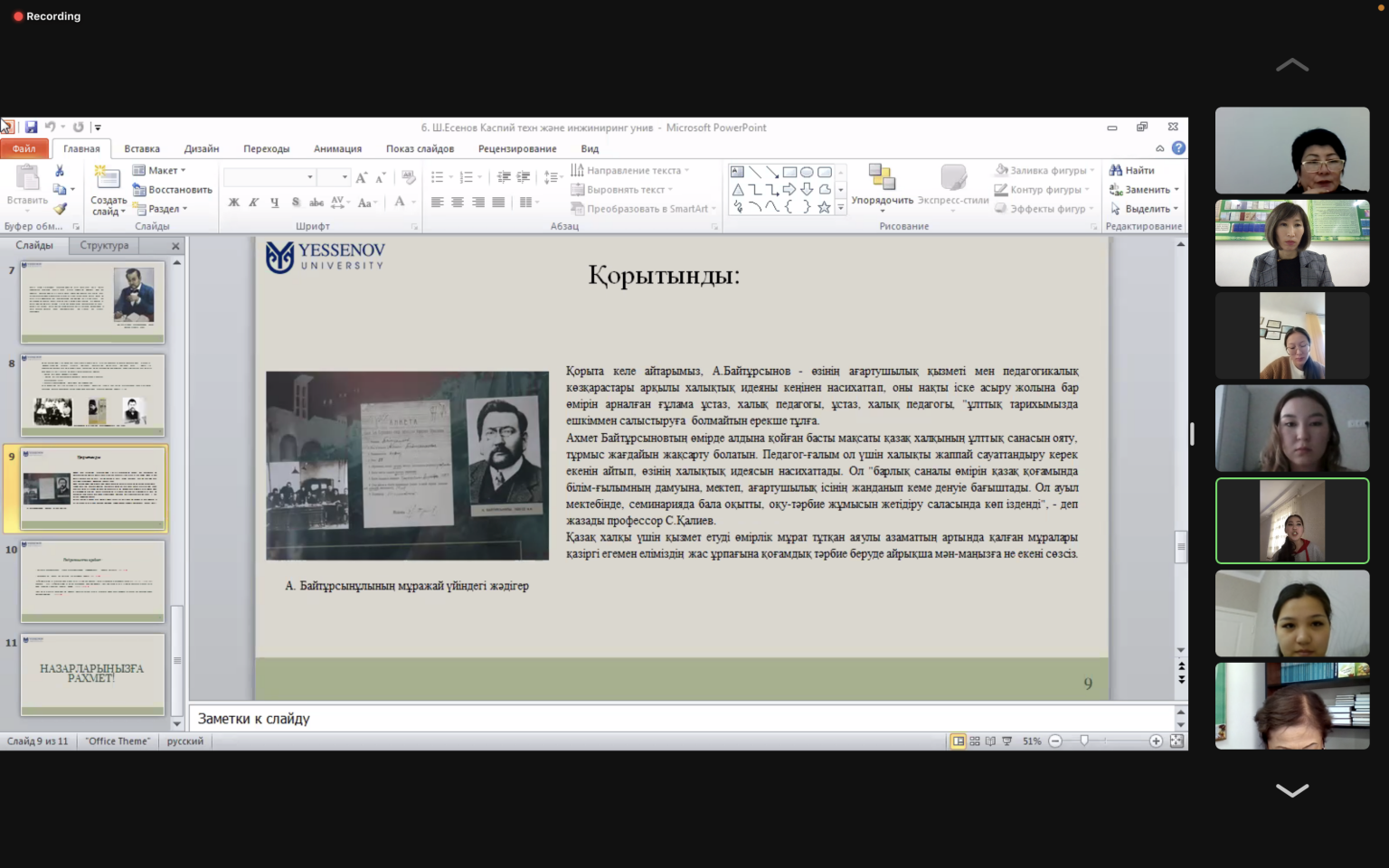This screenshot has width=1389, height=868.
Task: Click the zoom slider handle
Action: tap(1084, 741)
